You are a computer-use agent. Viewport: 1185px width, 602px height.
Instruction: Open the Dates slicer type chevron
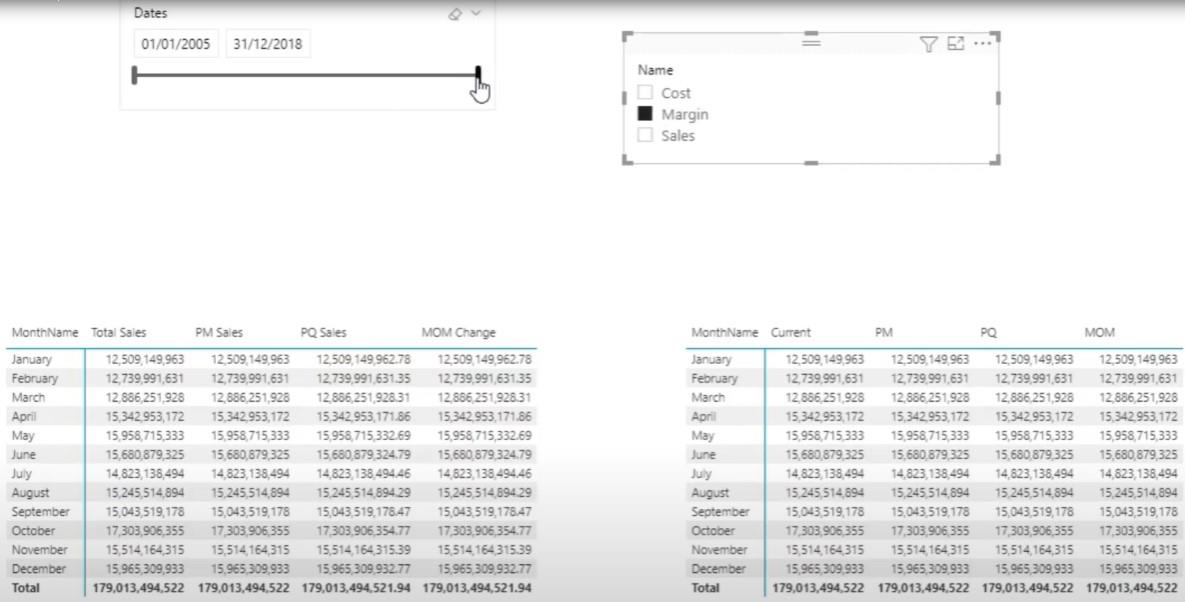tap(475, 13)
